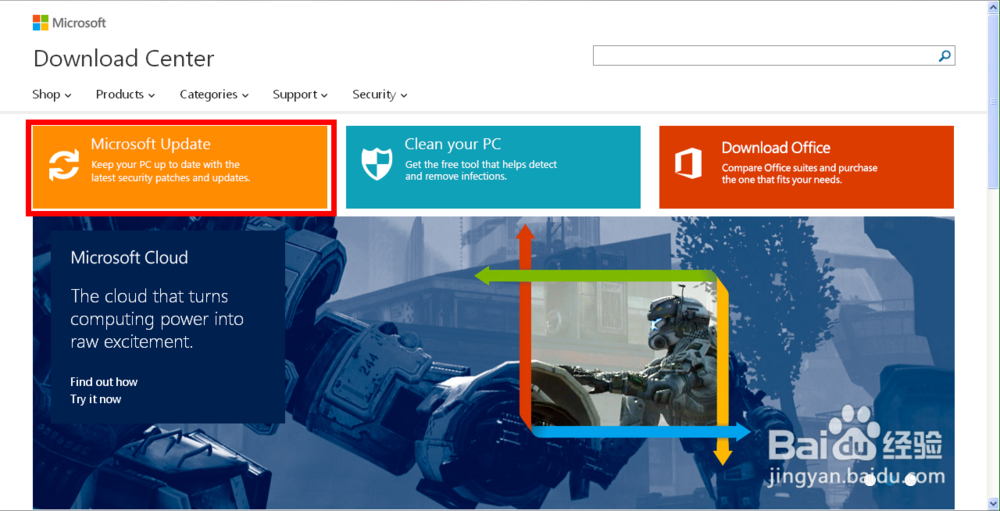
Task: Click the Microsoft Update tile heading
Action: 151,144
